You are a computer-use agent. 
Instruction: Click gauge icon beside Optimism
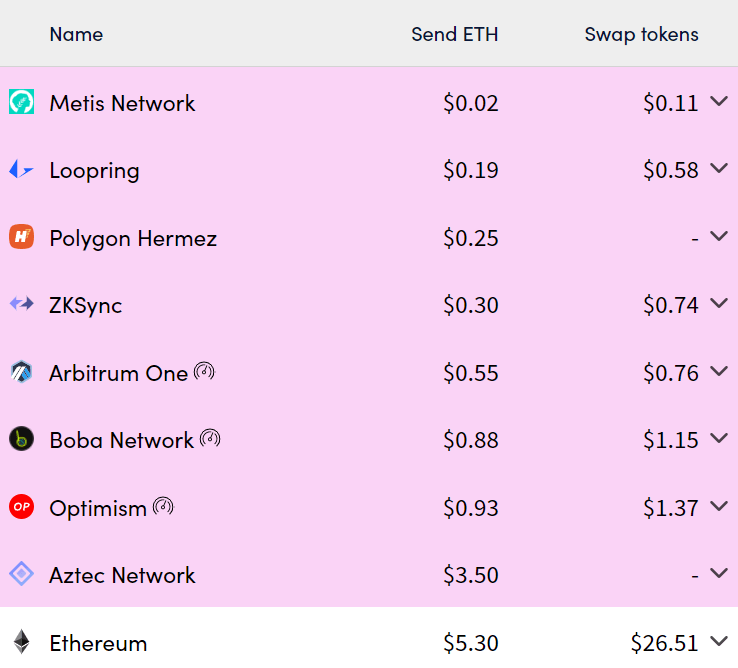[163, 507]
